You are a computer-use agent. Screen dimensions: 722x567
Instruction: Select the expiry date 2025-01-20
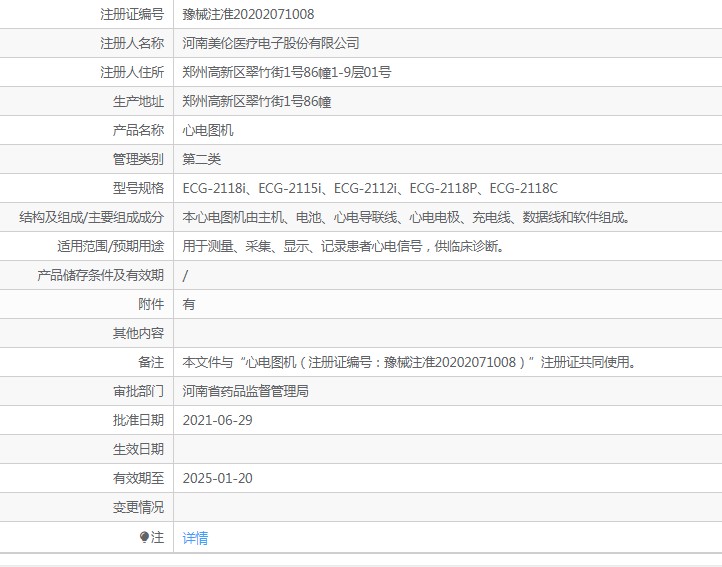click(217, 478)
